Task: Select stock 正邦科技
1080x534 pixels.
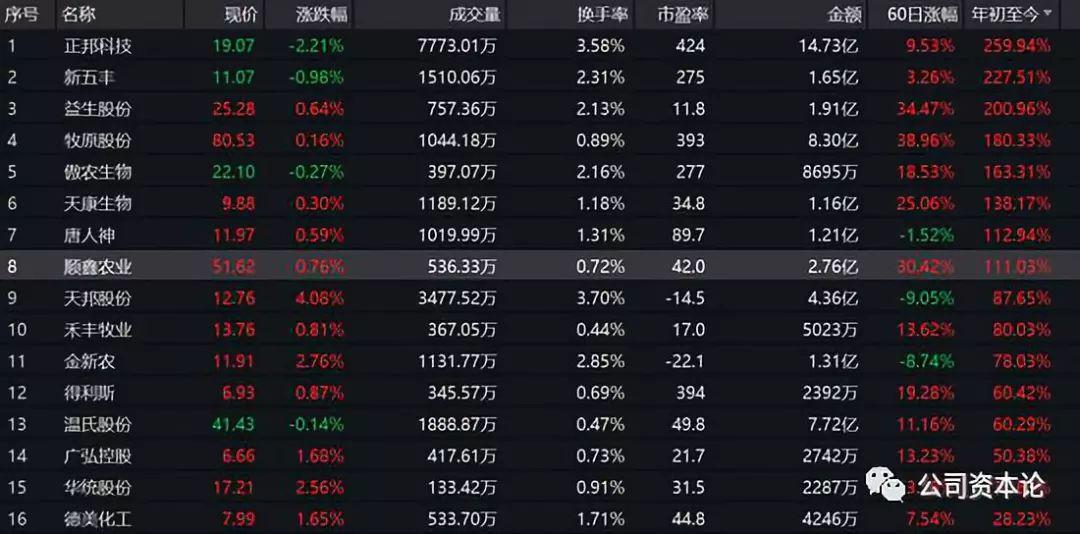Action: coord(97,46)
